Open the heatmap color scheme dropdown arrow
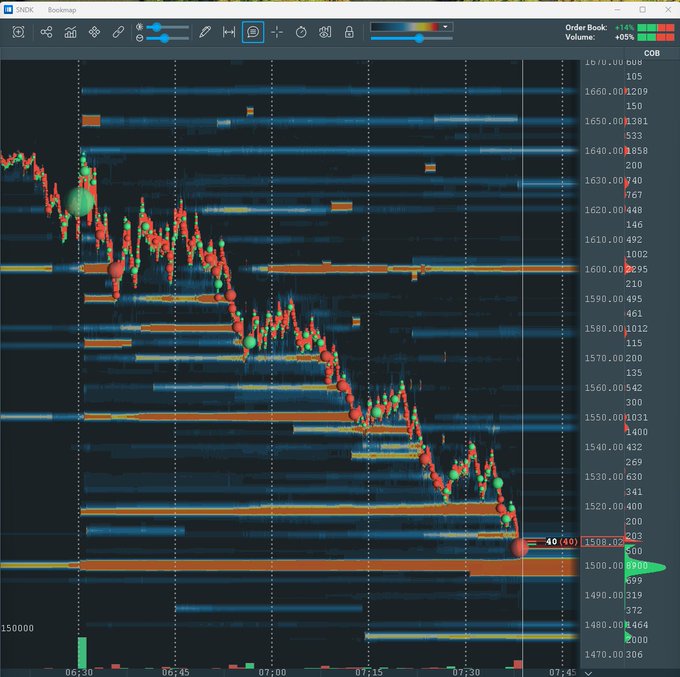Image resolution: width=680 pixels, height=677 pixels. 445,27
